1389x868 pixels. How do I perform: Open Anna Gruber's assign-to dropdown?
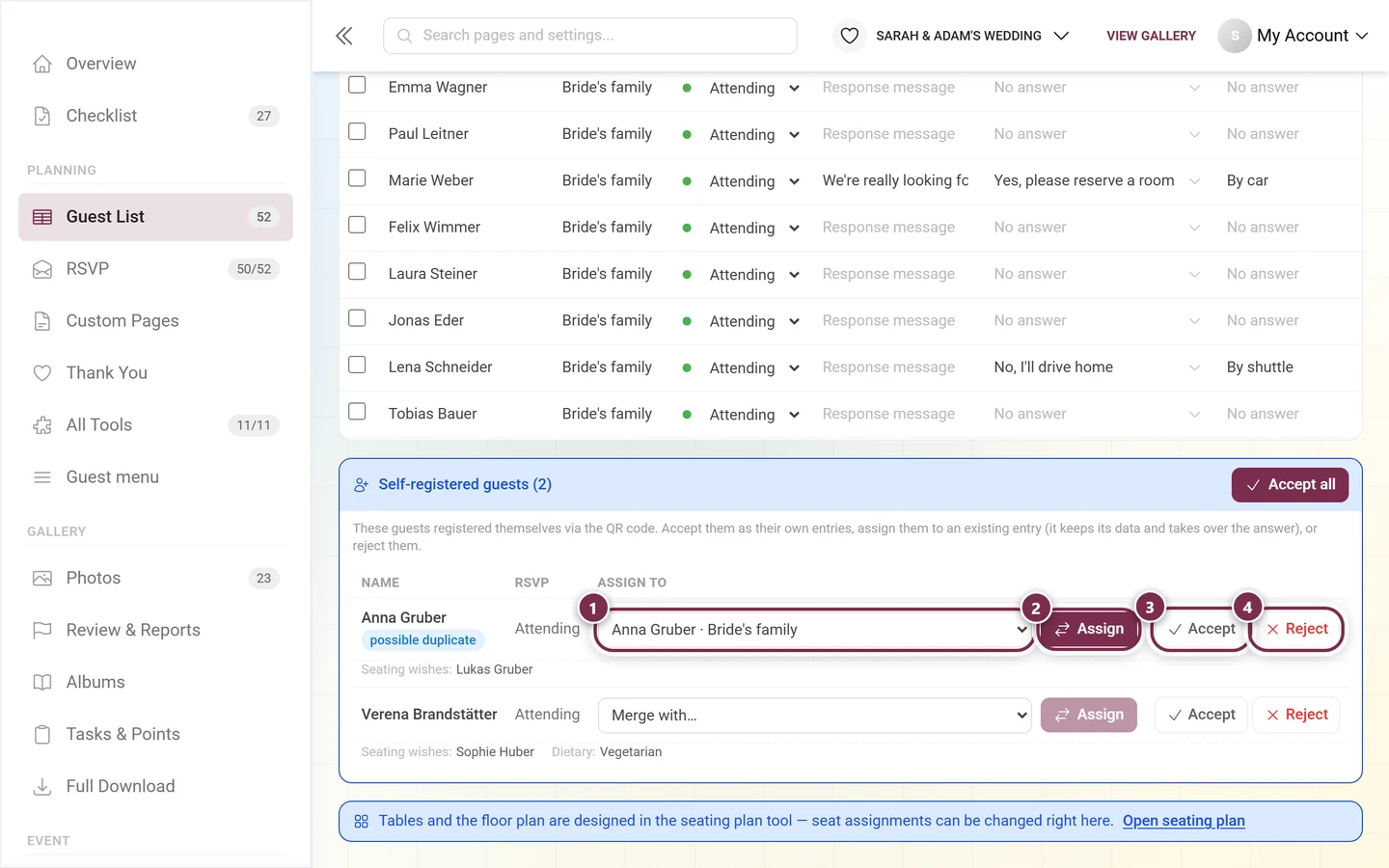coord(815,630)
